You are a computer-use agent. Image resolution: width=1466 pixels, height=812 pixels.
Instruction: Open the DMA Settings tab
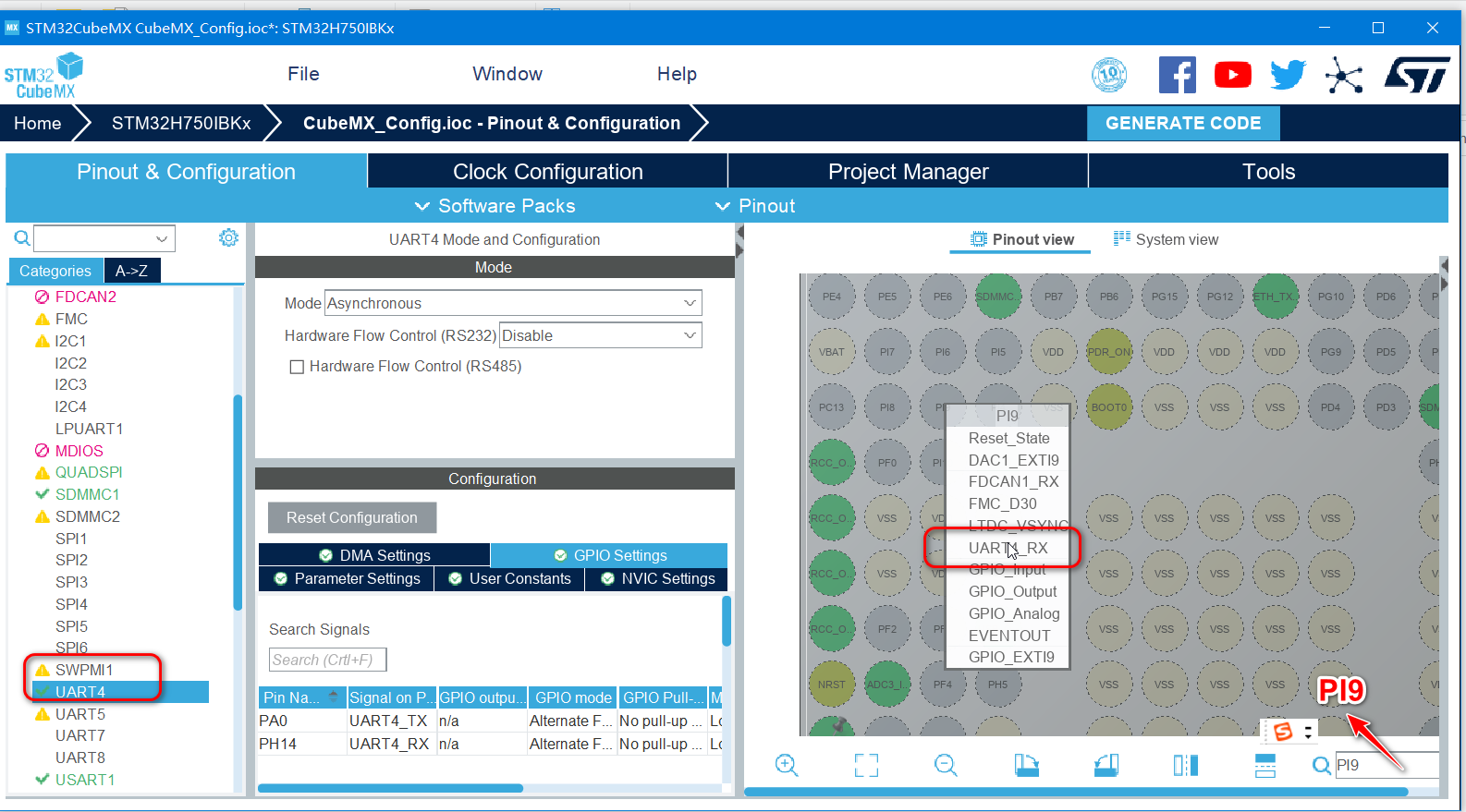point(374,555)
